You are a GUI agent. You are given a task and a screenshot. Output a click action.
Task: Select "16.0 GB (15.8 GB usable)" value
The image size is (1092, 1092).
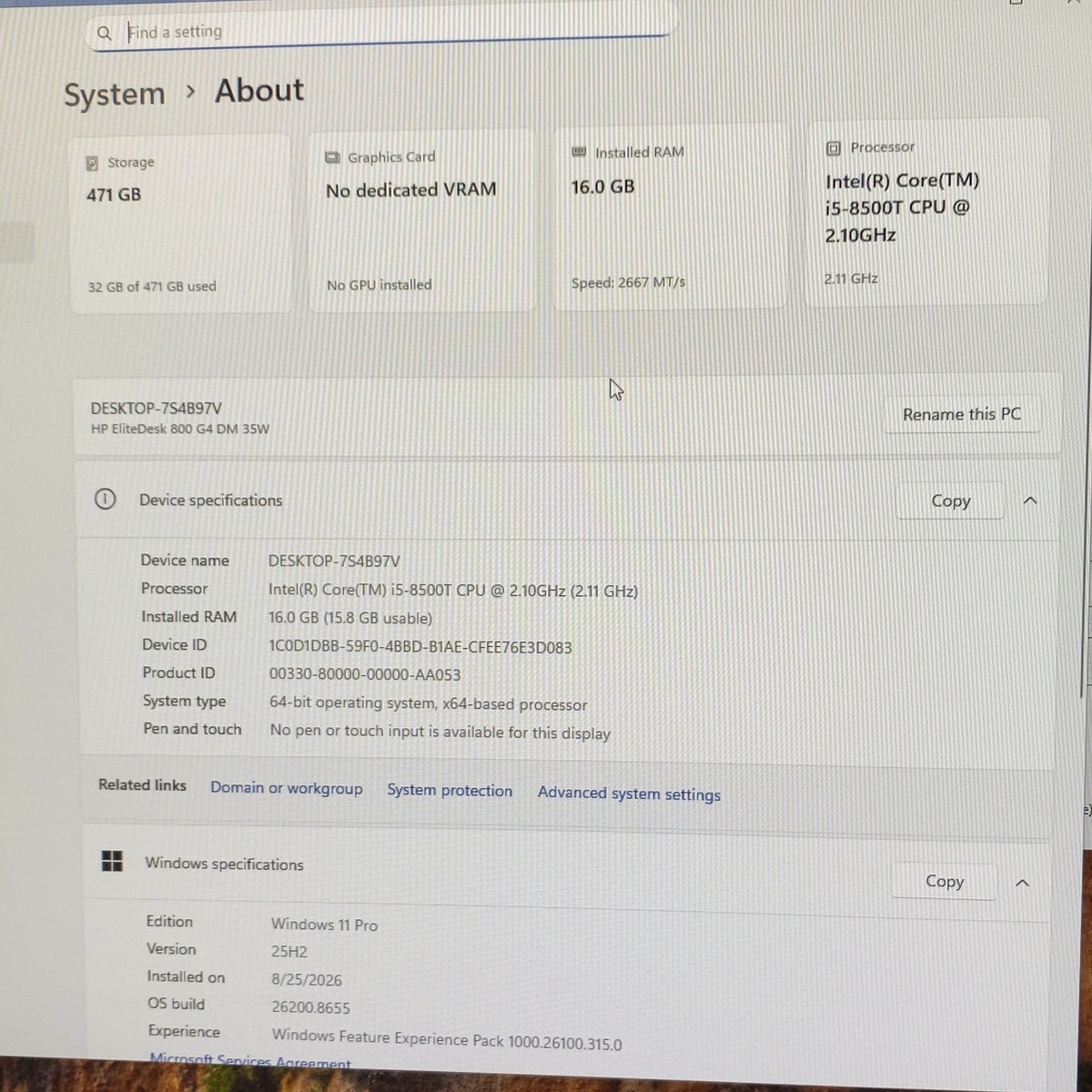pos(350,619)
